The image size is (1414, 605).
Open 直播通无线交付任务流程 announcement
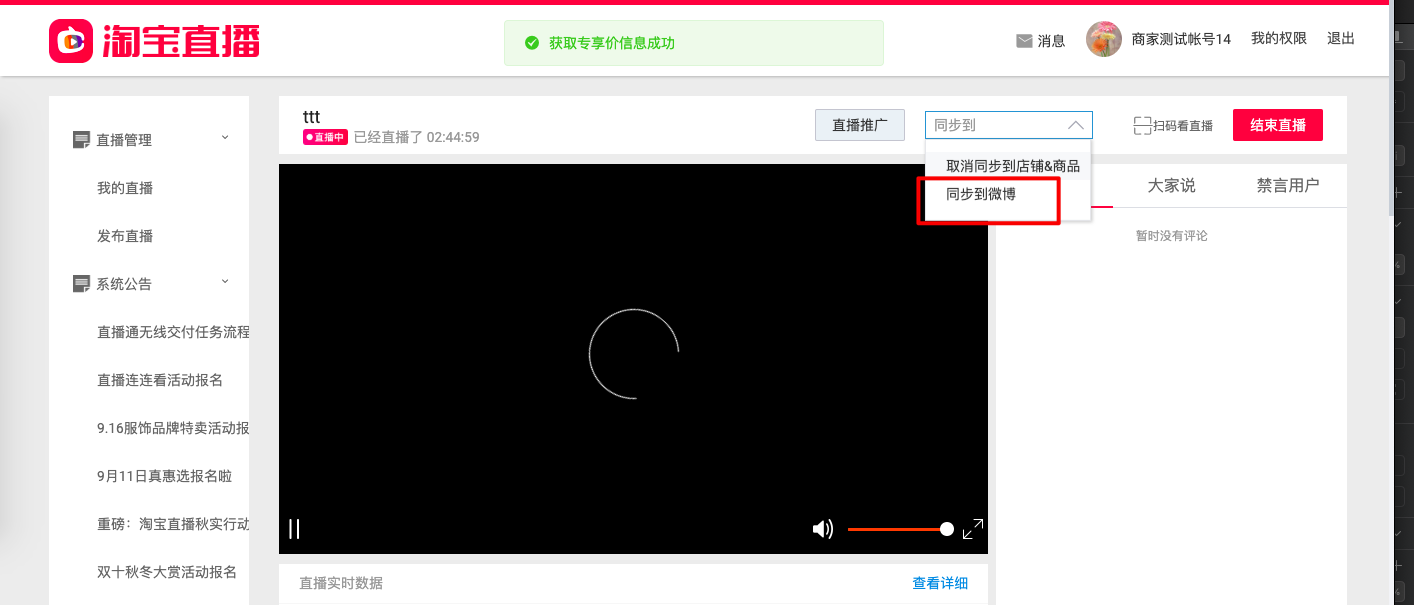click(x=173, y=332)
